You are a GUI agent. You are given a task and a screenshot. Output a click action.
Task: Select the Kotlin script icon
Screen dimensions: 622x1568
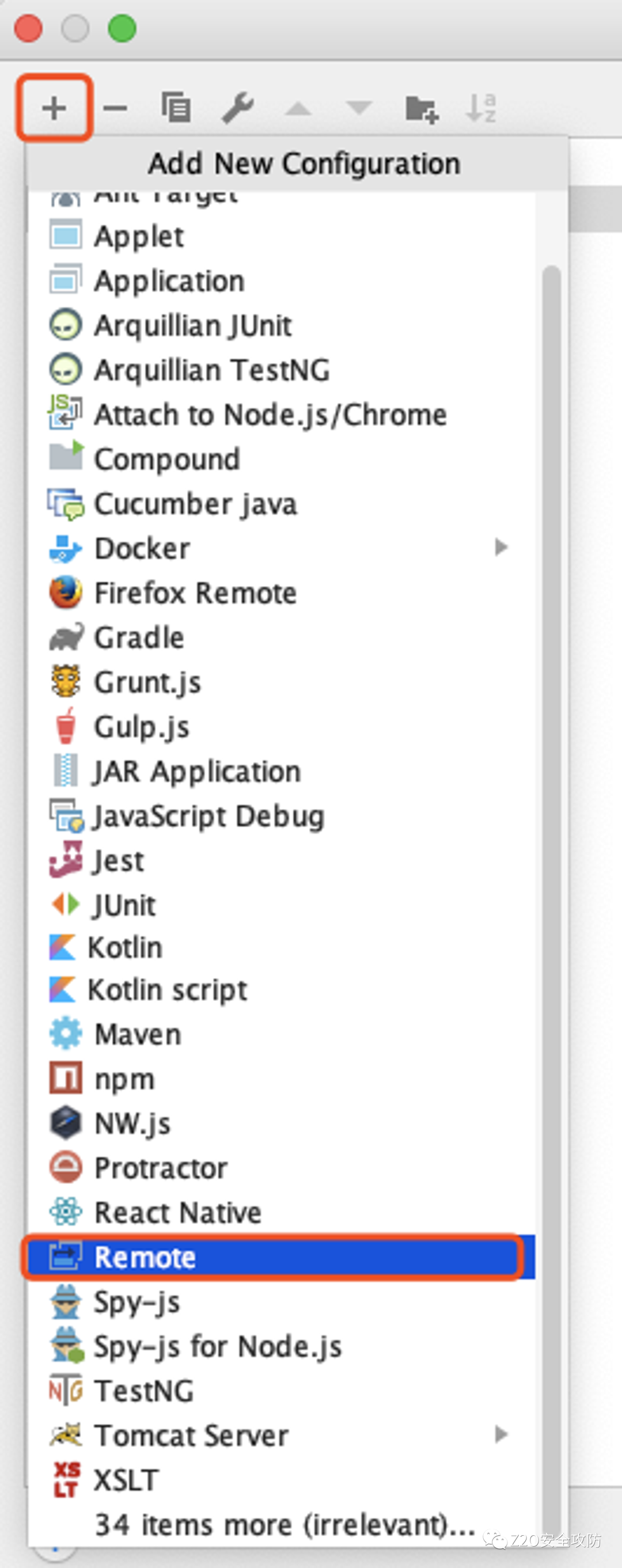[x=63, y=989]
